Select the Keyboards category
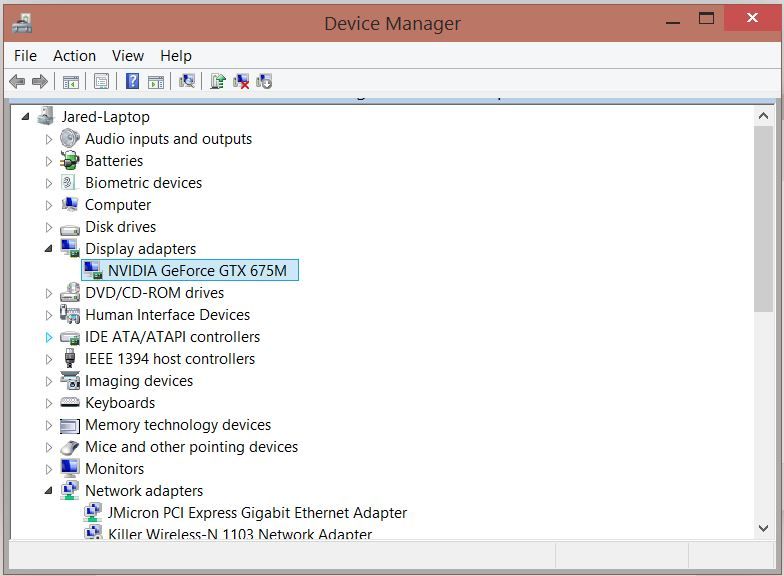 click(120, 403)
